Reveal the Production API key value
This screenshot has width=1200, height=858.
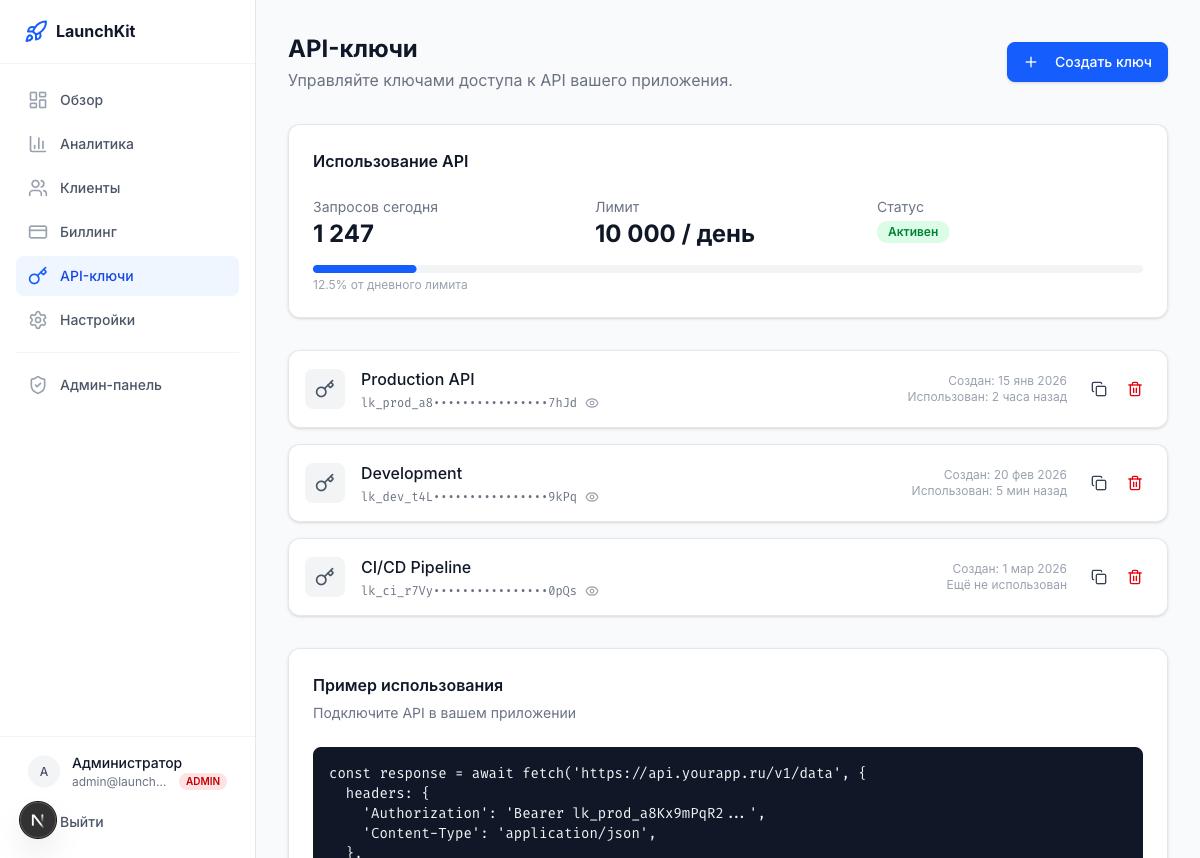pyautogui.click(x=592, y=403)
